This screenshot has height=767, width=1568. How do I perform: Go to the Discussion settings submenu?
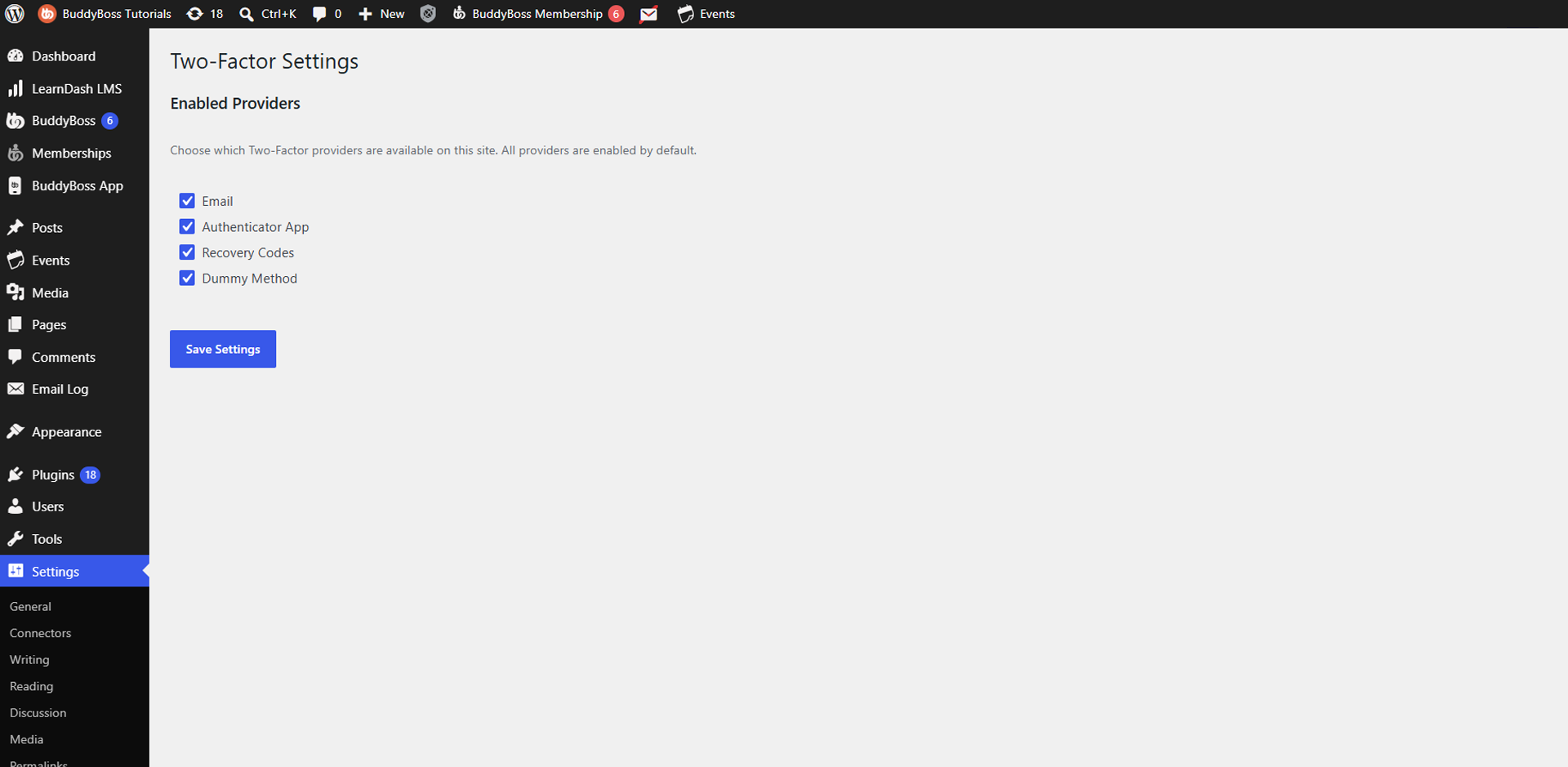pos(38,713)
